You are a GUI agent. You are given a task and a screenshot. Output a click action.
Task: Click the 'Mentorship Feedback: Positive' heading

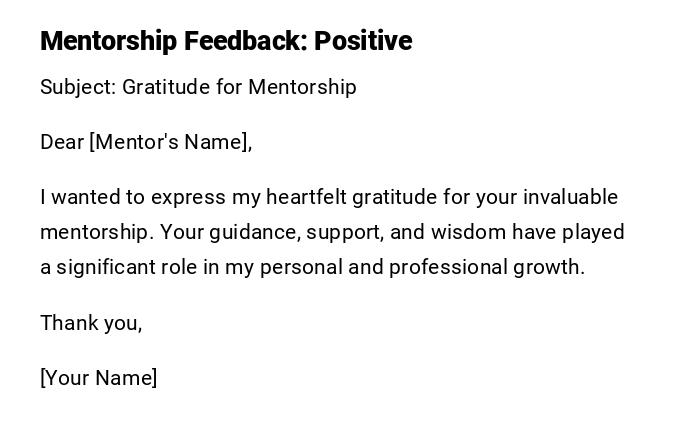pyautogui.click(x=225, y=41)
